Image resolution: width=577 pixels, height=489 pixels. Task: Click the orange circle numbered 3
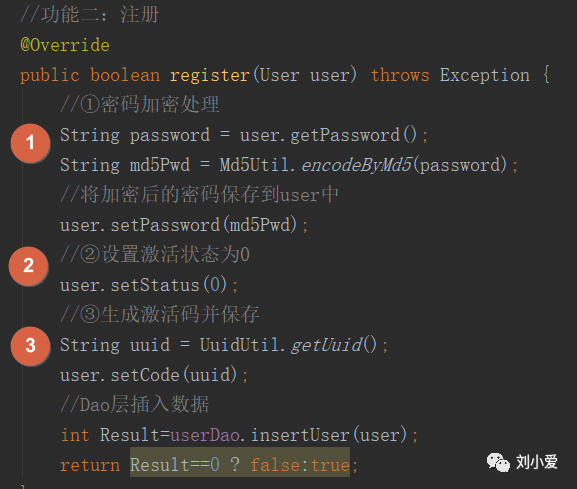click(x=30, y=346)
